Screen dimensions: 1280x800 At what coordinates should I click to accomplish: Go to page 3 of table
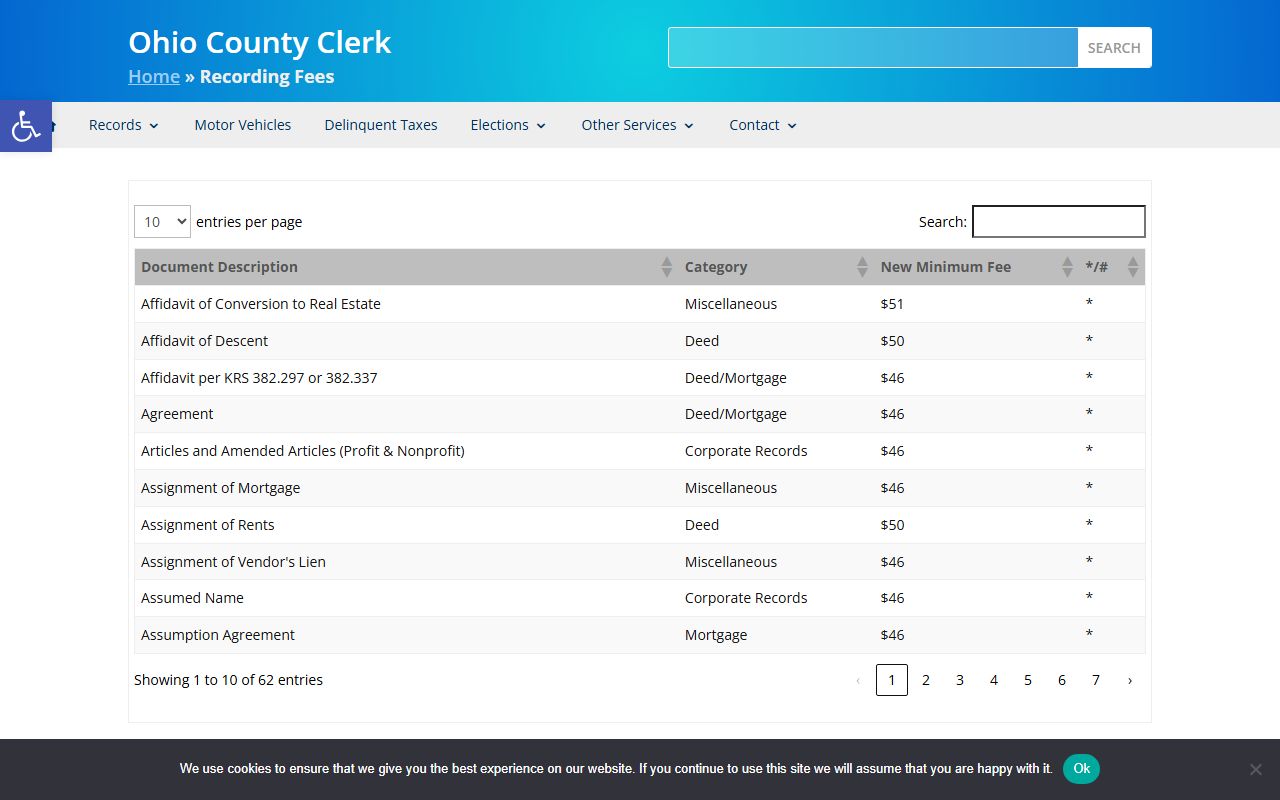(x=960, y=680)
